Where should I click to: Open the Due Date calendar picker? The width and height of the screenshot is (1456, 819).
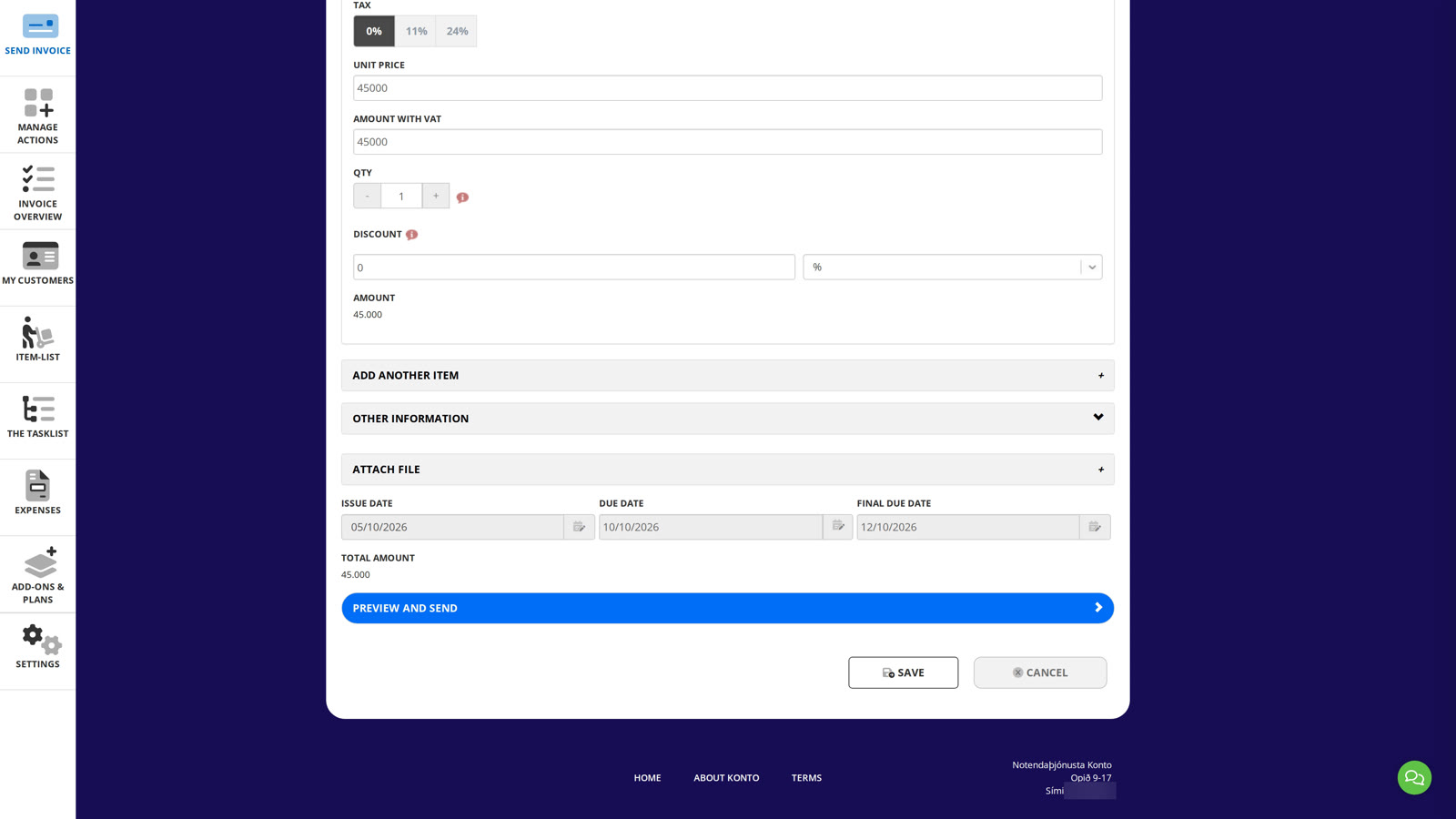[837, 527]
